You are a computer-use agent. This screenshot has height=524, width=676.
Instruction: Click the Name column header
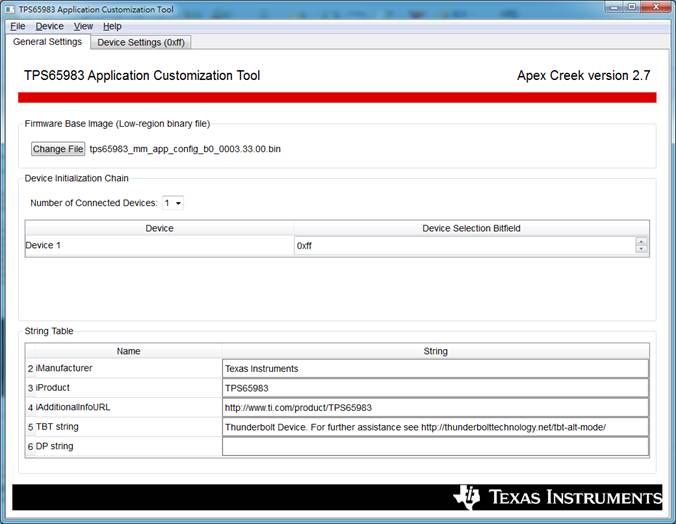coord(128,351)
